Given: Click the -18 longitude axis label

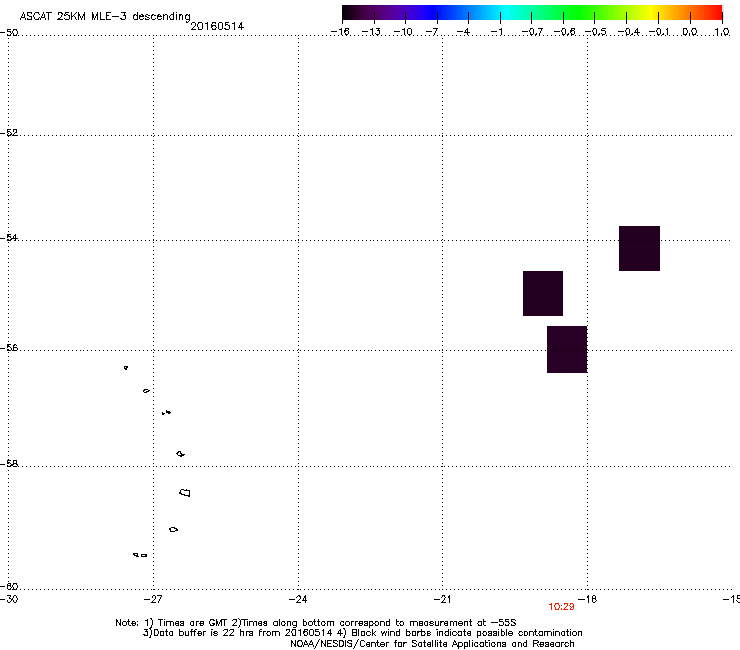Looking at the screenshot, I should click(588, 599).
